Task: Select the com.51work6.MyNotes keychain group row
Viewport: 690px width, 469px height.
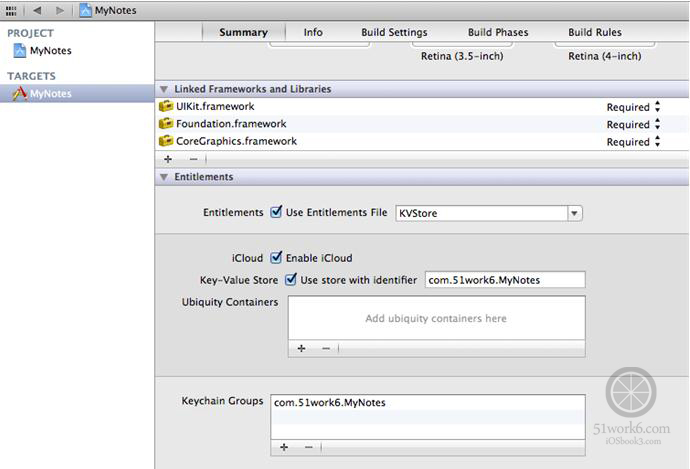Action: coord(428,403)
